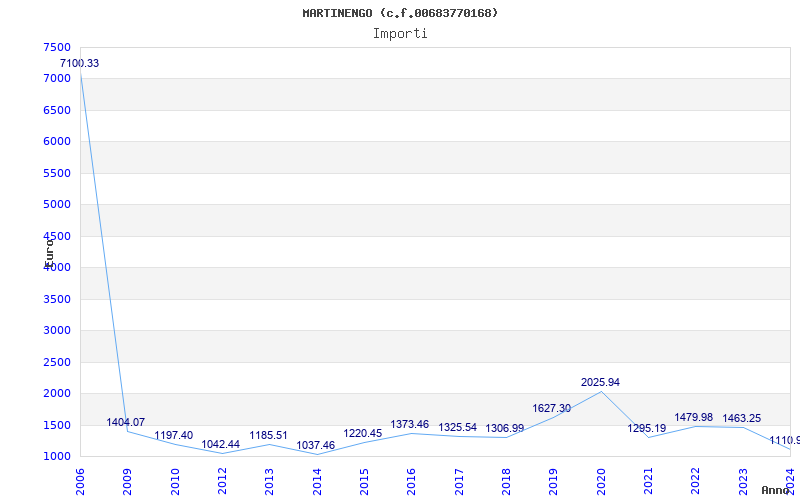
Task: Click the 2015 x-axis year label
Action: click(x=364, y=482)
